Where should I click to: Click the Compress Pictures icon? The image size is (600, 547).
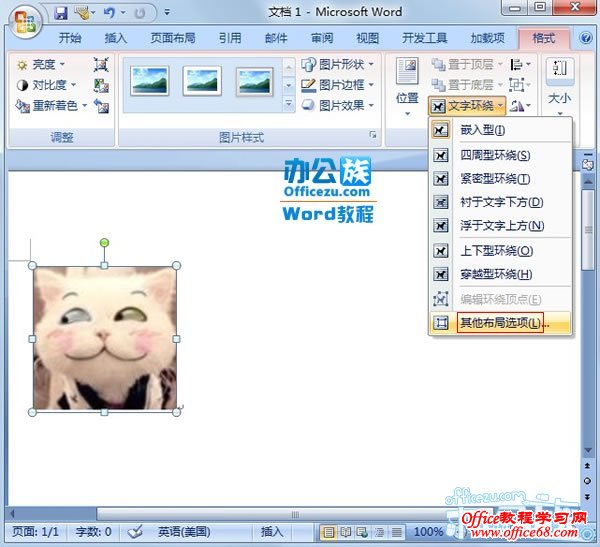coord(101,64)
